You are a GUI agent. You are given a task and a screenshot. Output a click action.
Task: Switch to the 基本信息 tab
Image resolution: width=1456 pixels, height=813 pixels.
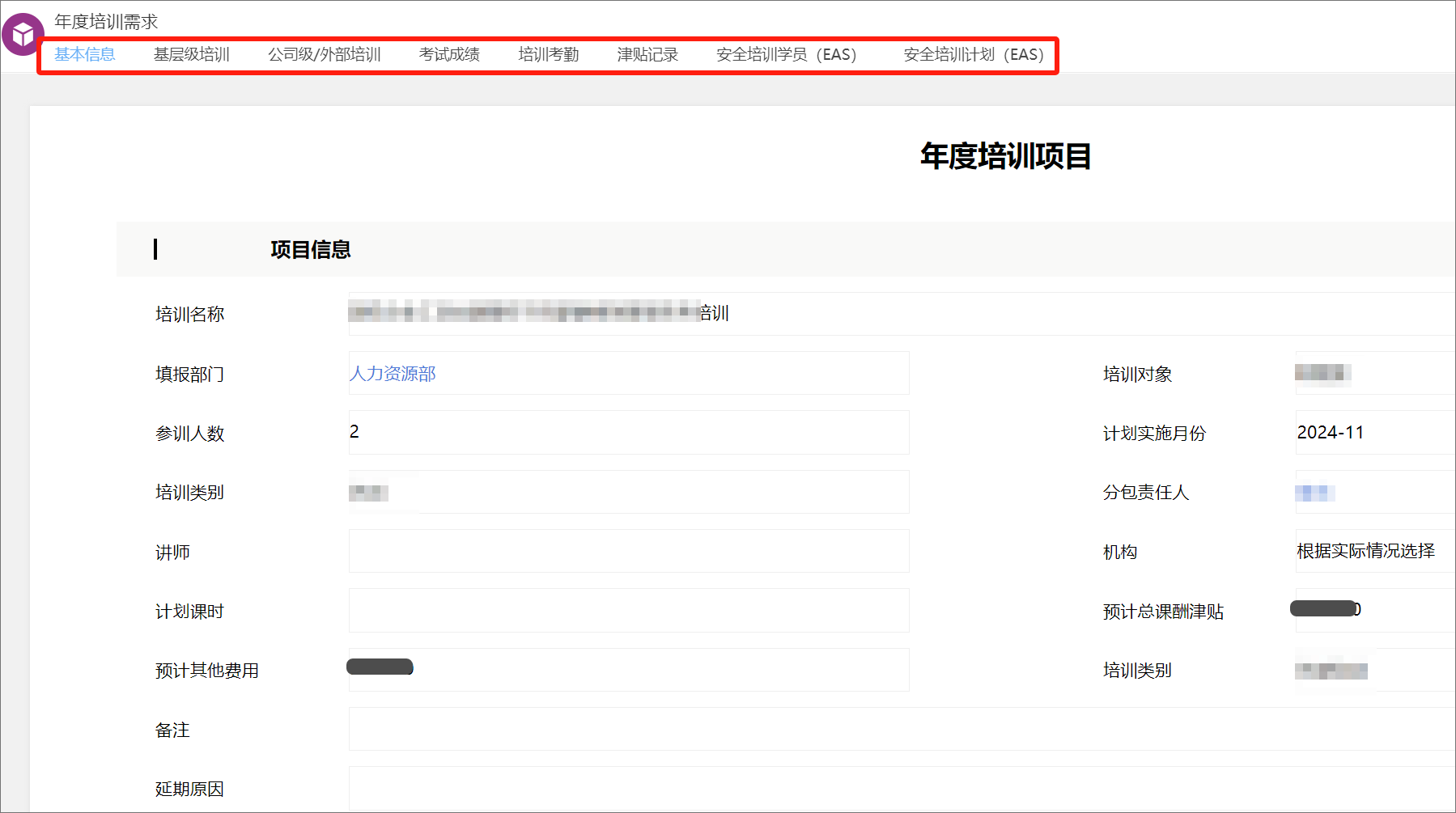(85, 54)
